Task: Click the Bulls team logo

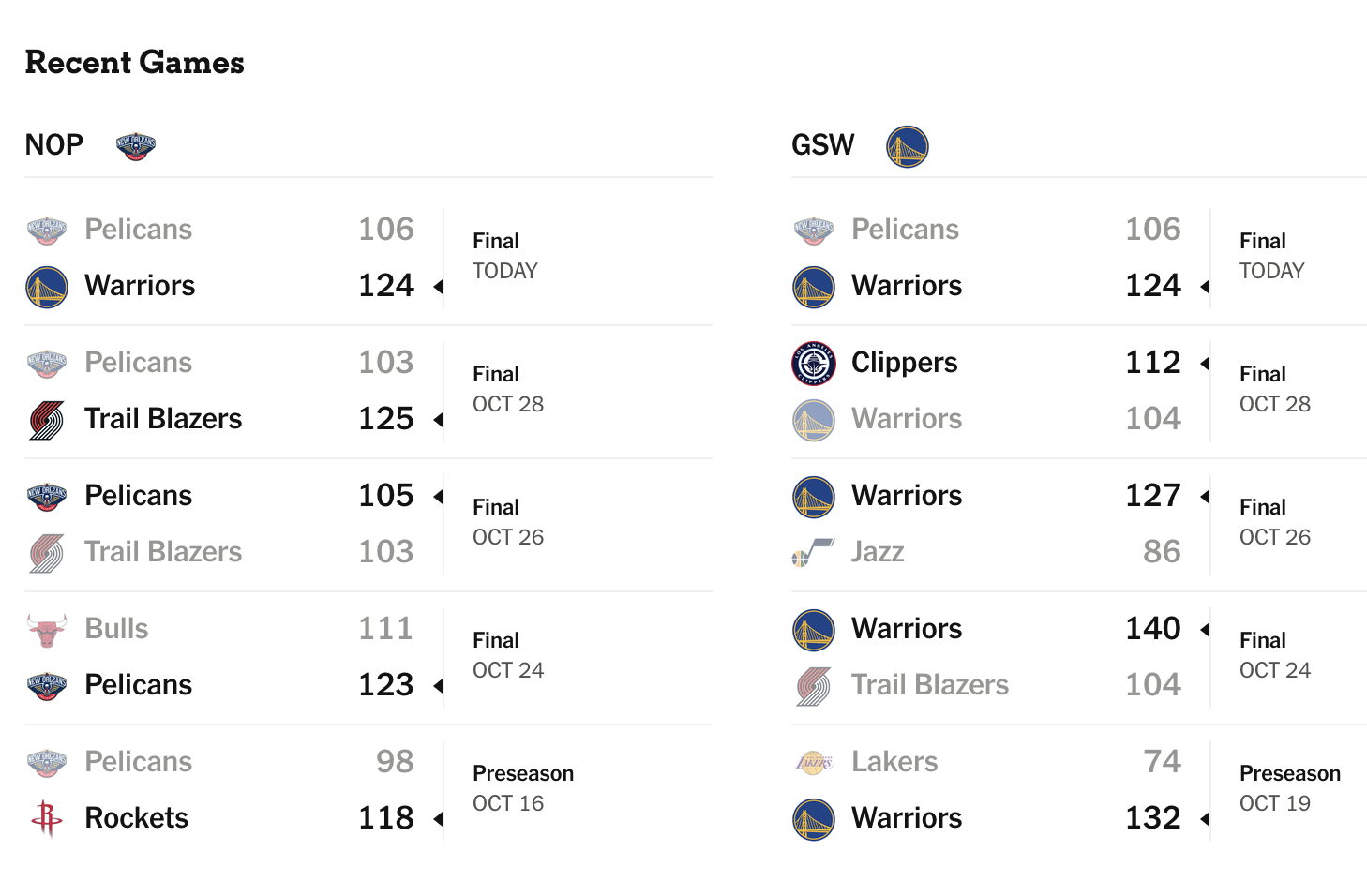Action: 47,630
